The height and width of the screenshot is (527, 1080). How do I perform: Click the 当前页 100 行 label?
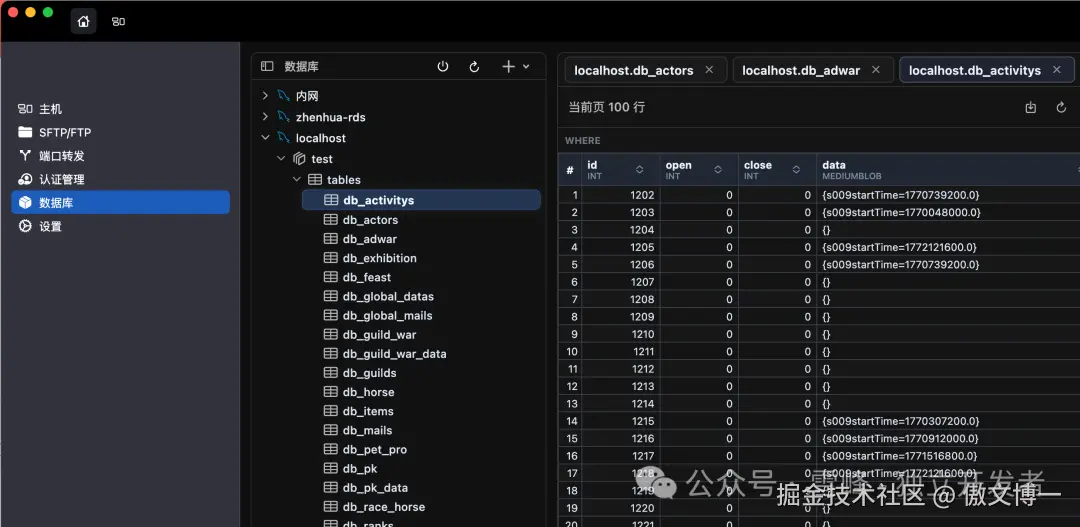point(606,107)
